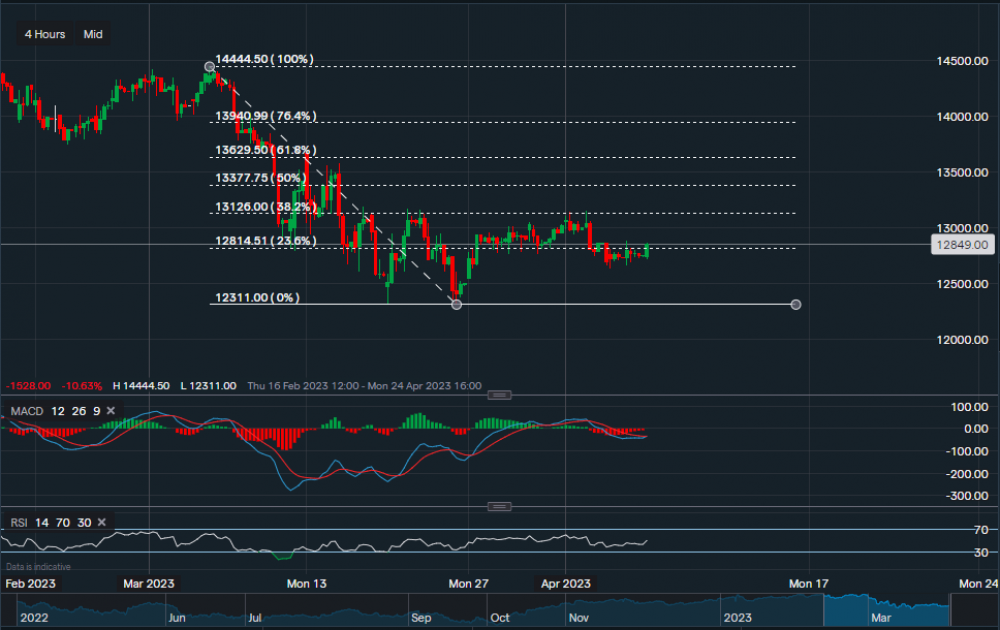The image size is (1000, 630).
Task: Open MACD settings via the MACD label
Action: [x=24, y=411]
